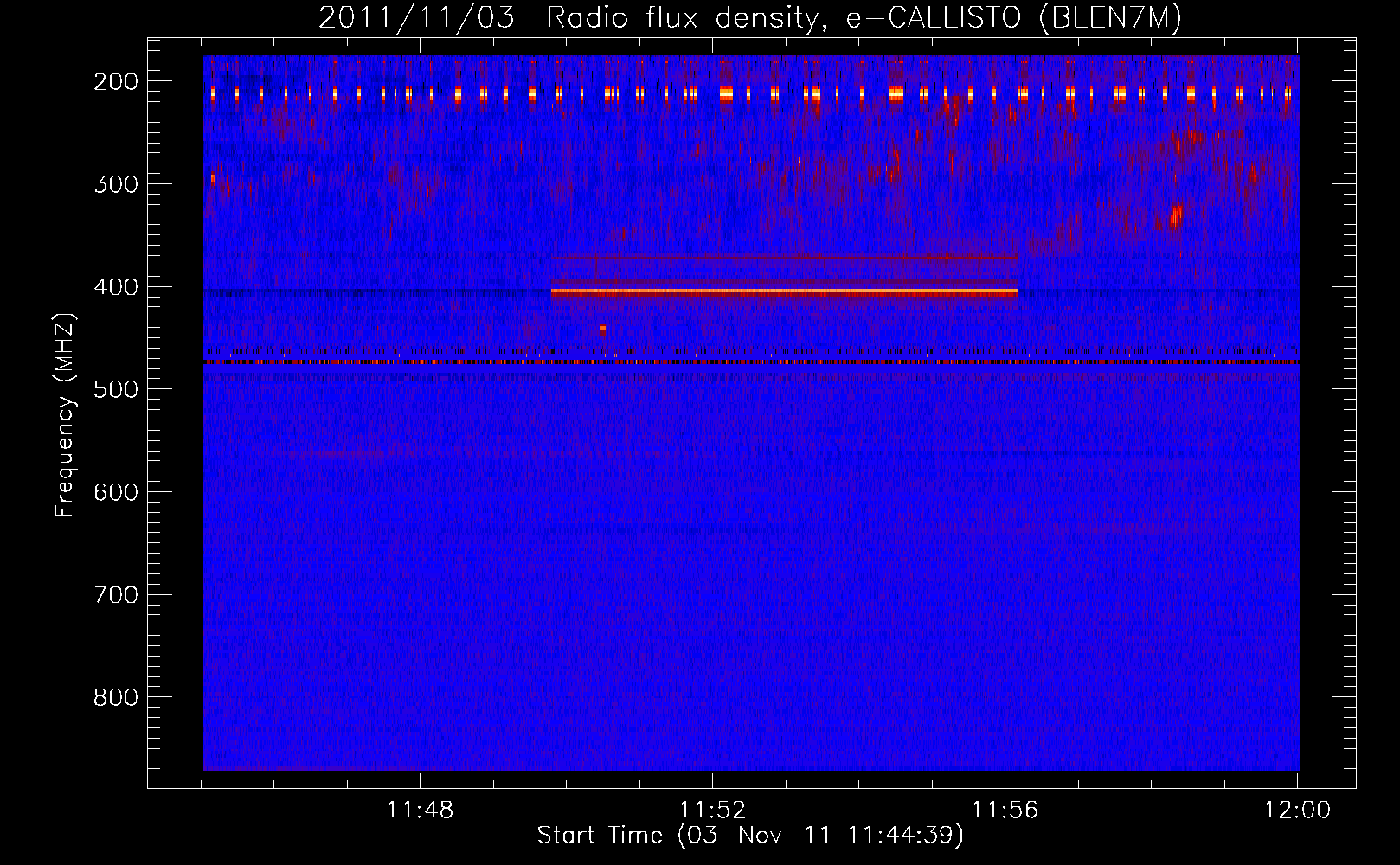Click the 'Start Time (03-Nov-11 11:44:39)' label
Screen dimensions: 1400x865
pyautogui.click(x=750, y=836)
